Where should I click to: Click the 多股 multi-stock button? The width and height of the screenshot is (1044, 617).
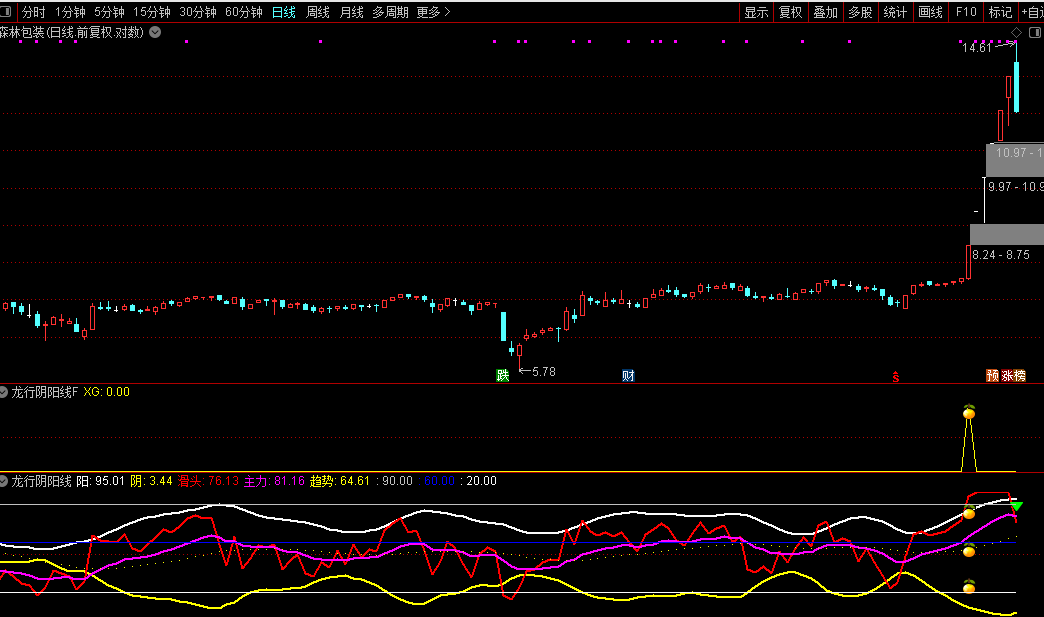(x=860, y=12)
